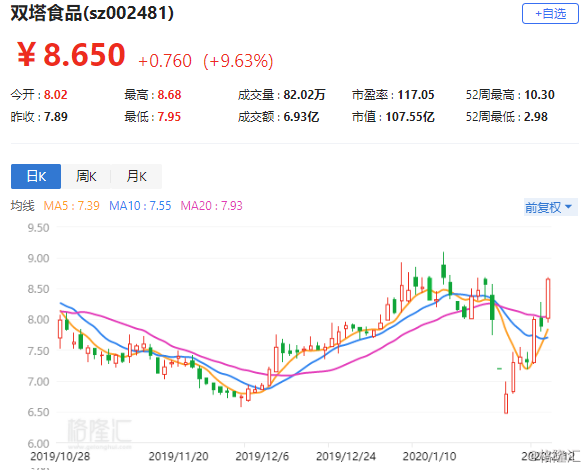Select the 2019/12/6 date marker on axis
588x470 pixels.
click(262, 456)
